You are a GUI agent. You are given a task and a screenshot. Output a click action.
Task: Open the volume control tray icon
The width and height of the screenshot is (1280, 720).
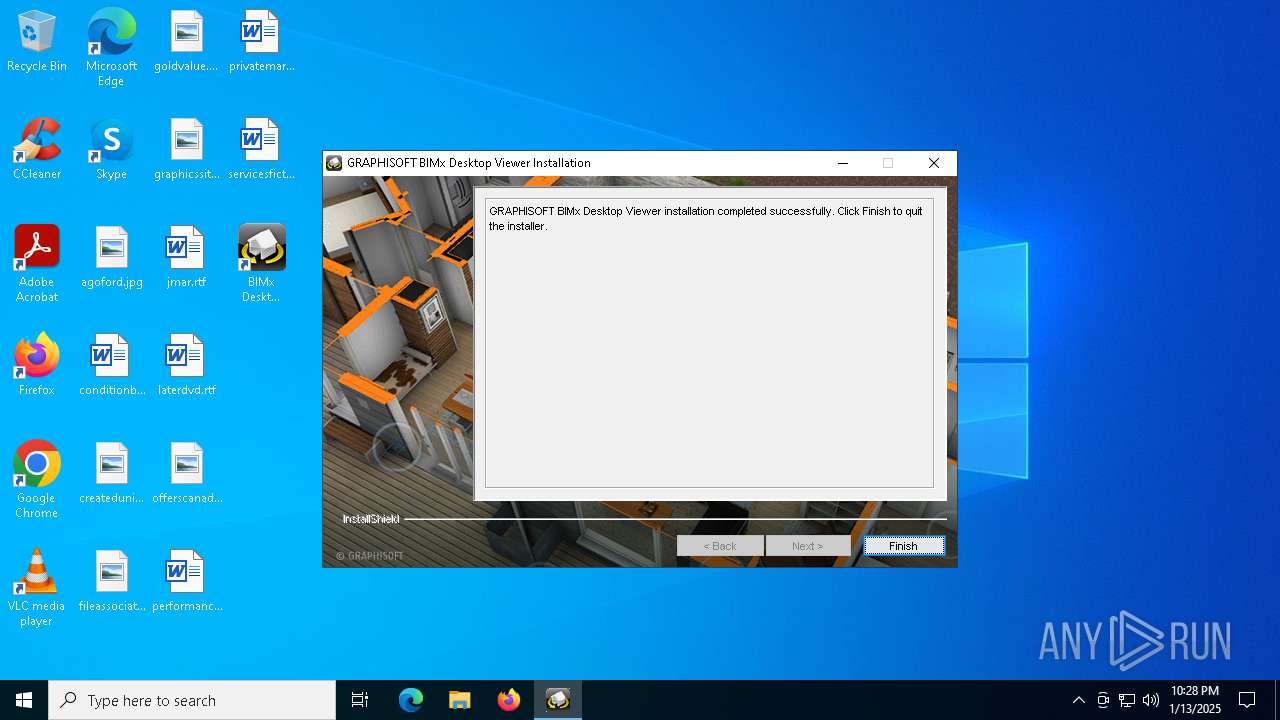pos(1151,700)
